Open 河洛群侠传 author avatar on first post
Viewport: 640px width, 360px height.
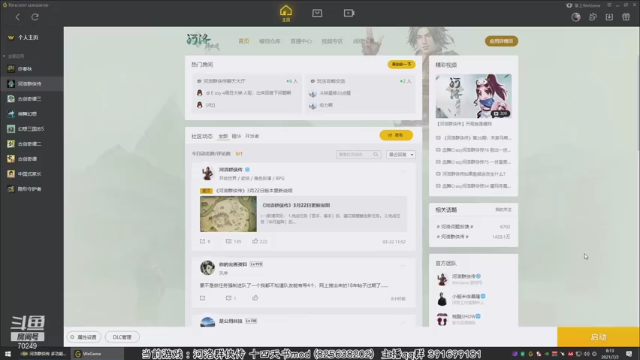pos(207,173)
